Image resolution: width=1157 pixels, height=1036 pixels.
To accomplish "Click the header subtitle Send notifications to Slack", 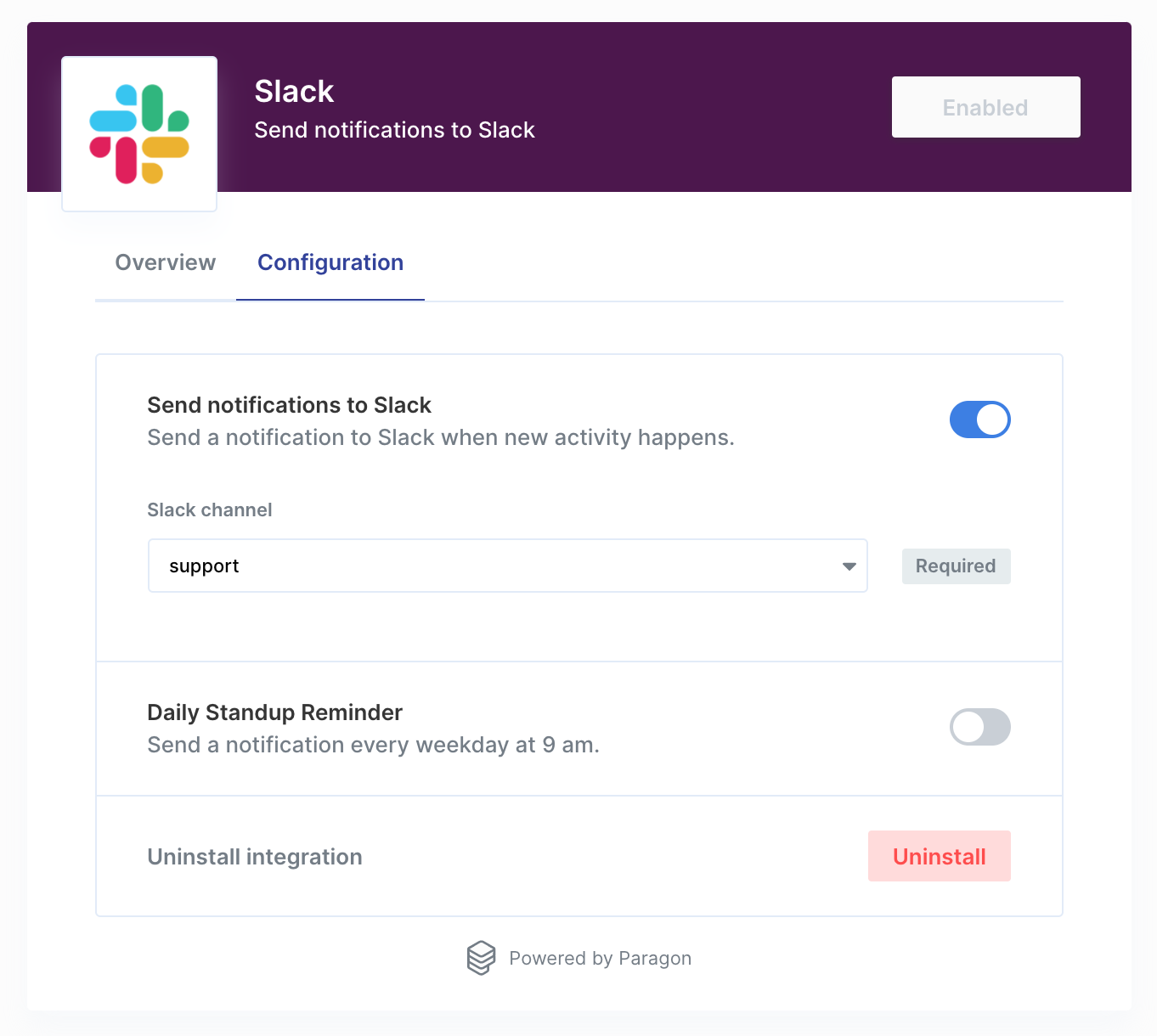I will coord(394,130).
